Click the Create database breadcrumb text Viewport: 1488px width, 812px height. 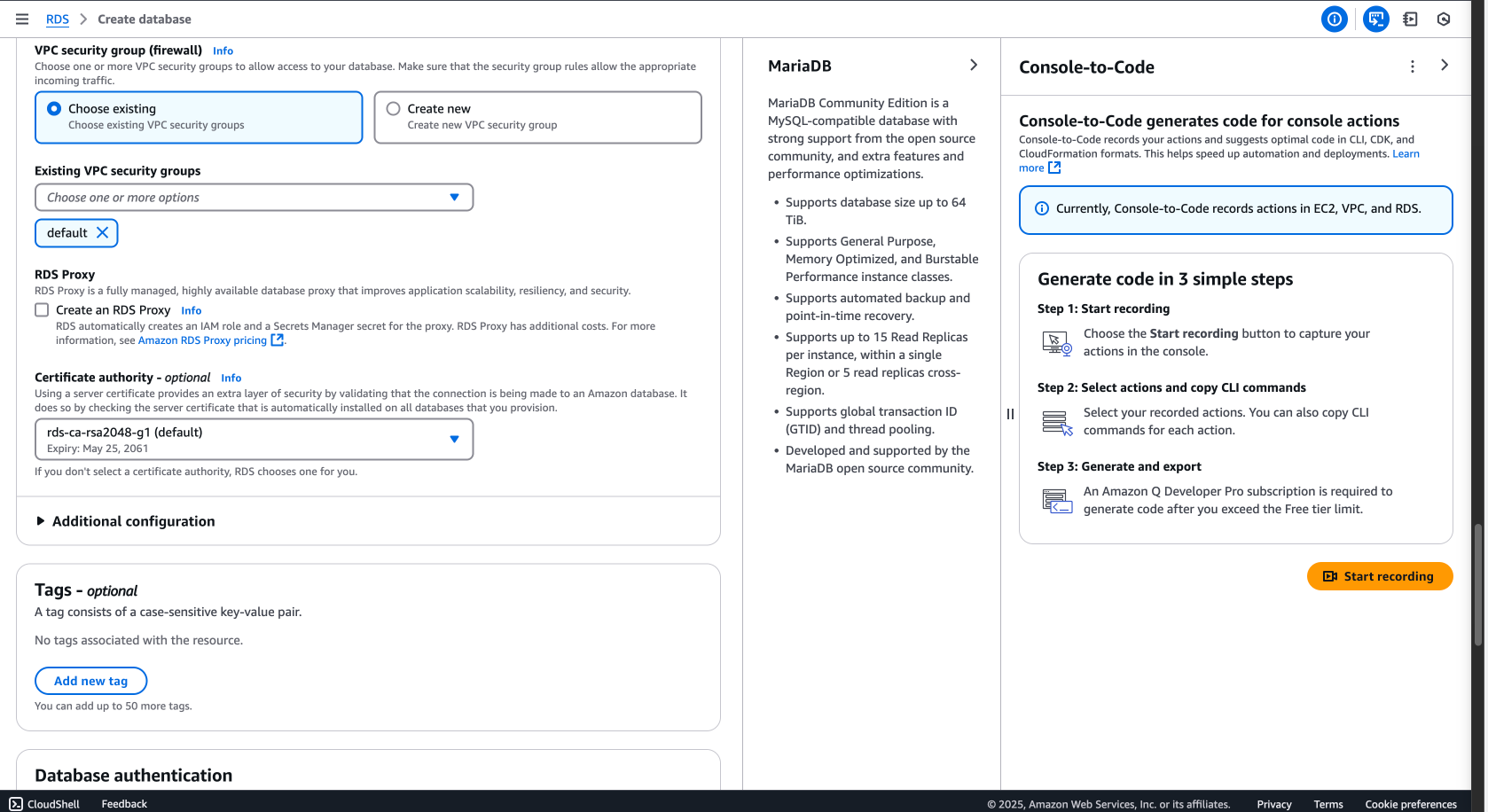tap(145, 20)
